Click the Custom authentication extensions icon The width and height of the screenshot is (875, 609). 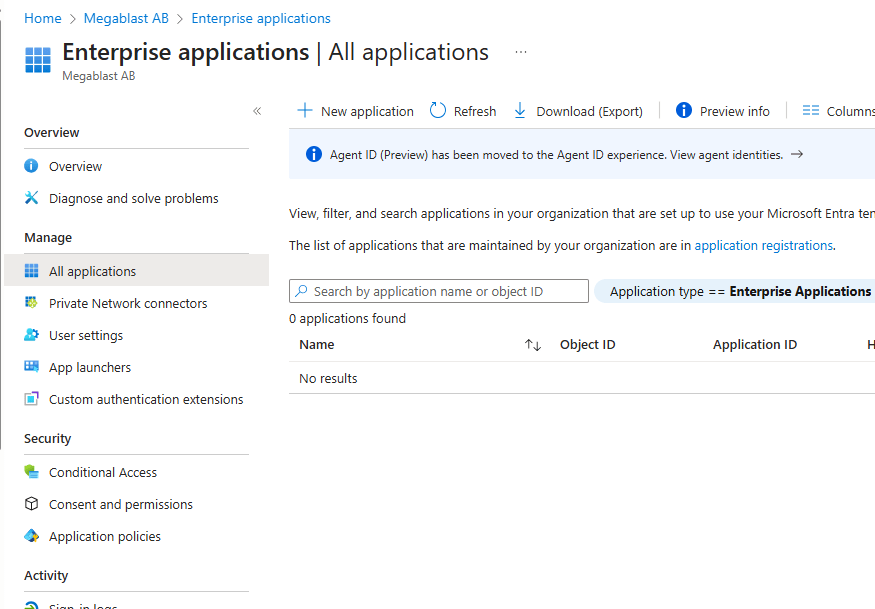point(31,399)
